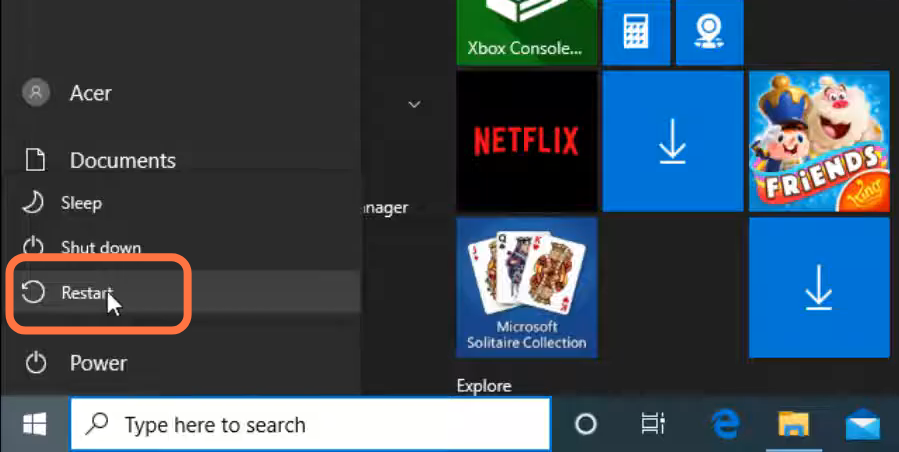
Task: Open the Netflix tile
Action: (x=526, y=141)
